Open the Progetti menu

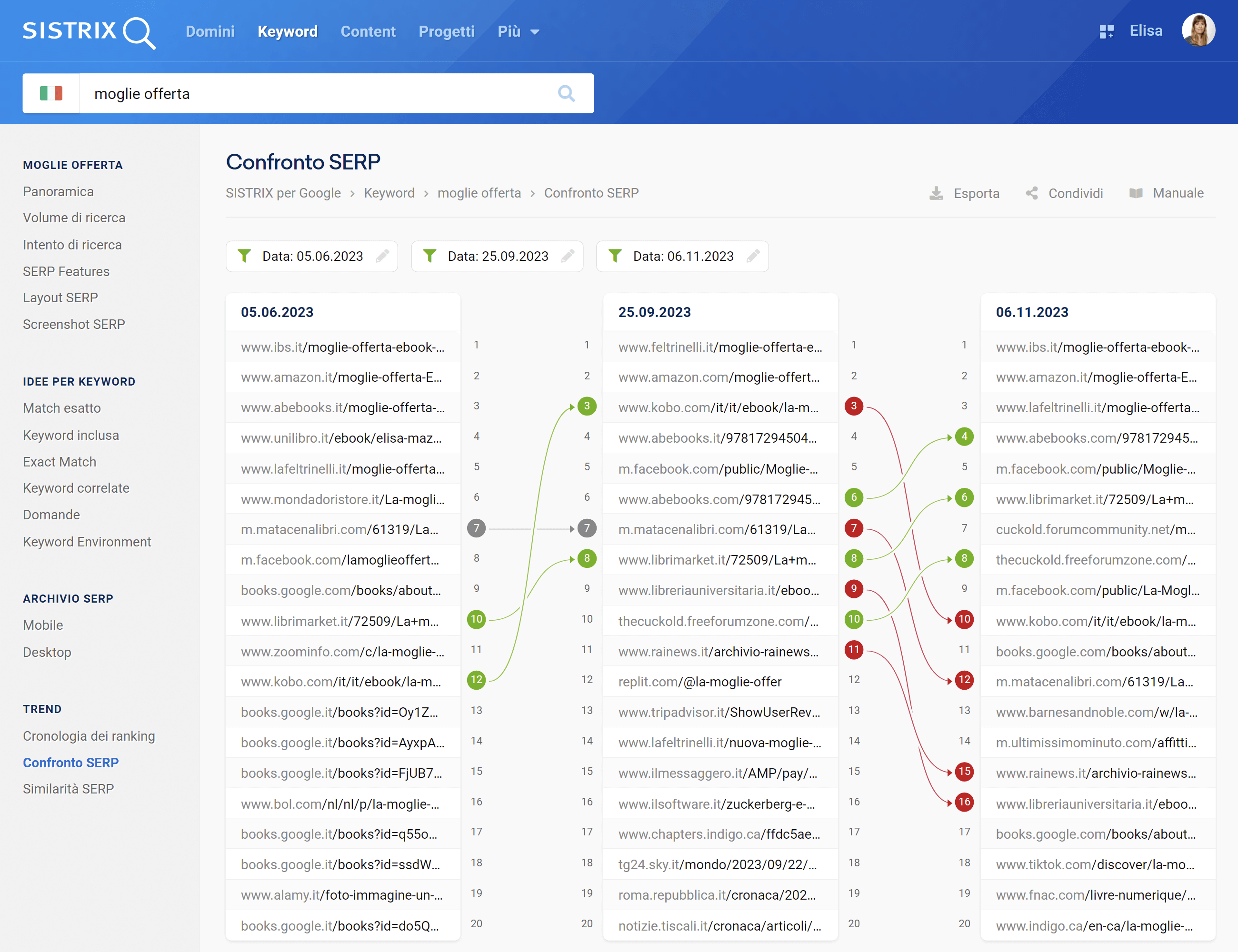pyautogui.click(x=446, y=31)
